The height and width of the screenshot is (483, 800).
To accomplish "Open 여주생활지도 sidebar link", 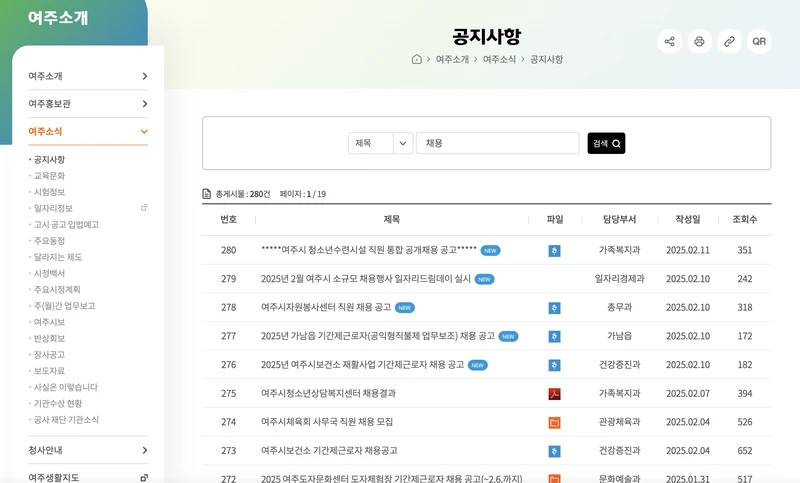I will (54, 477).
